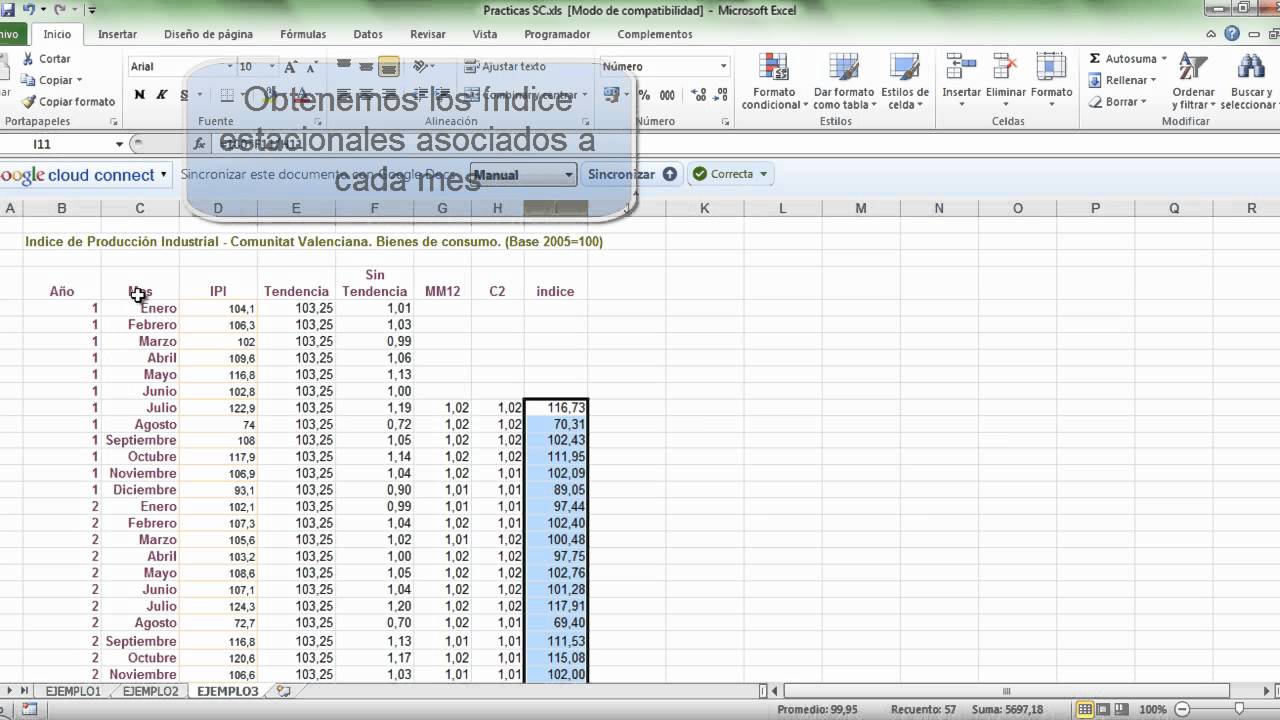Image resolution: width=1280 pixels, height=720 pixels.
Task: Click the fx insert function icon
Action: coord(199,144)
